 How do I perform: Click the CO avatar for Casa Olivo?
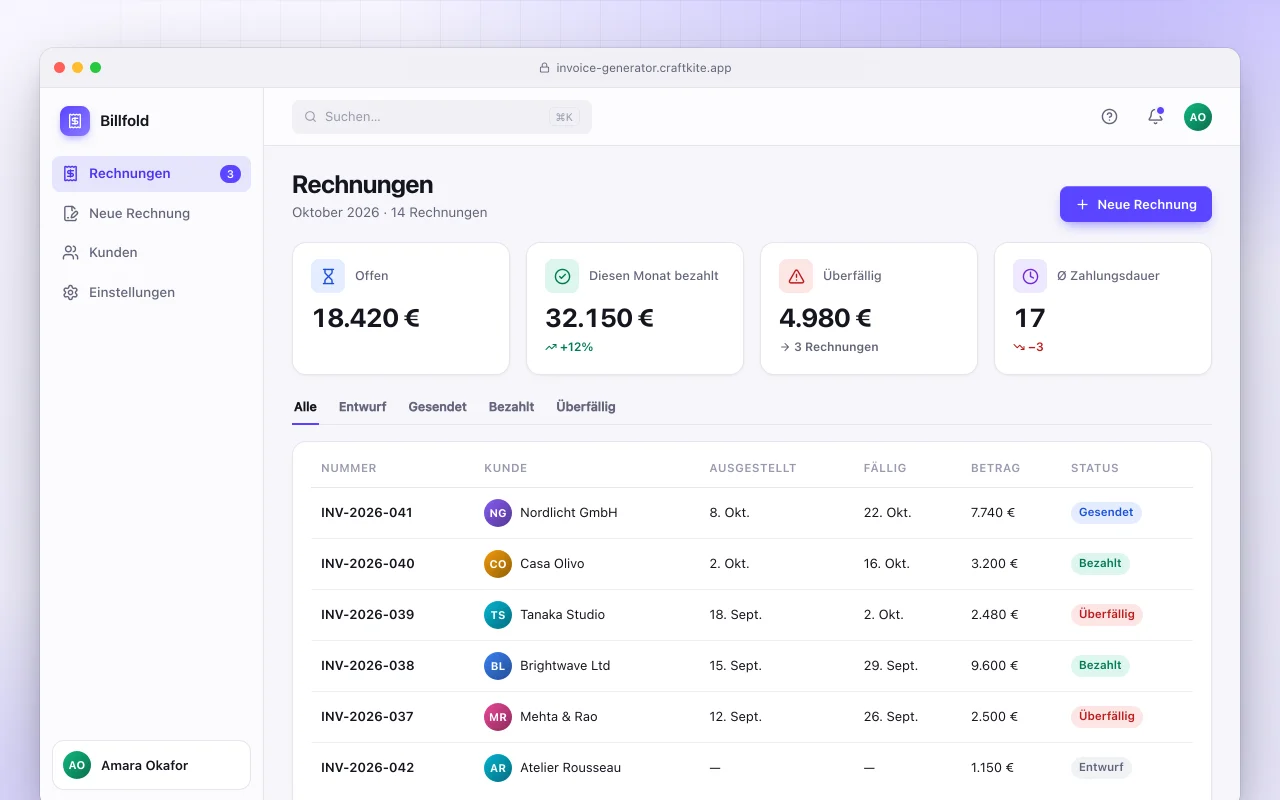click(498, 564)
